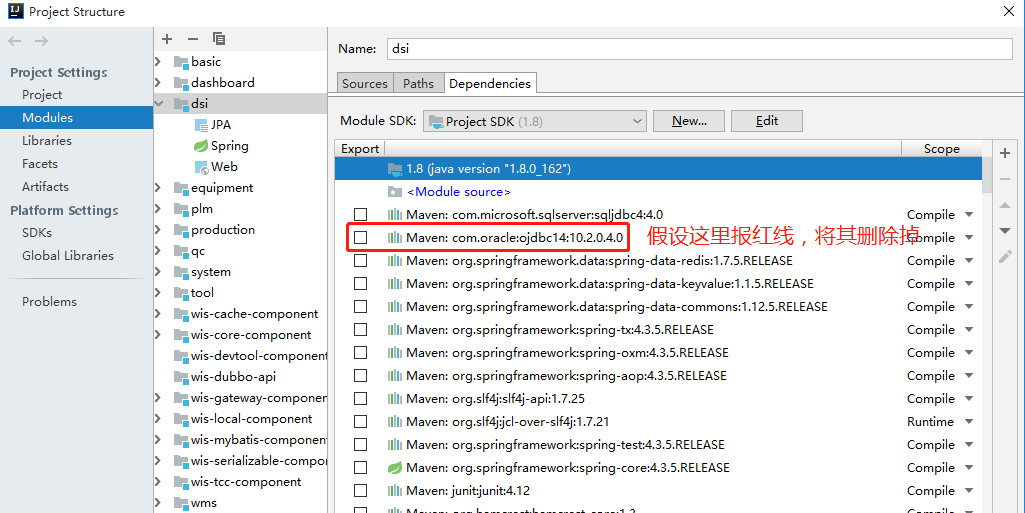Open Artifacts settings

point(45,187)
